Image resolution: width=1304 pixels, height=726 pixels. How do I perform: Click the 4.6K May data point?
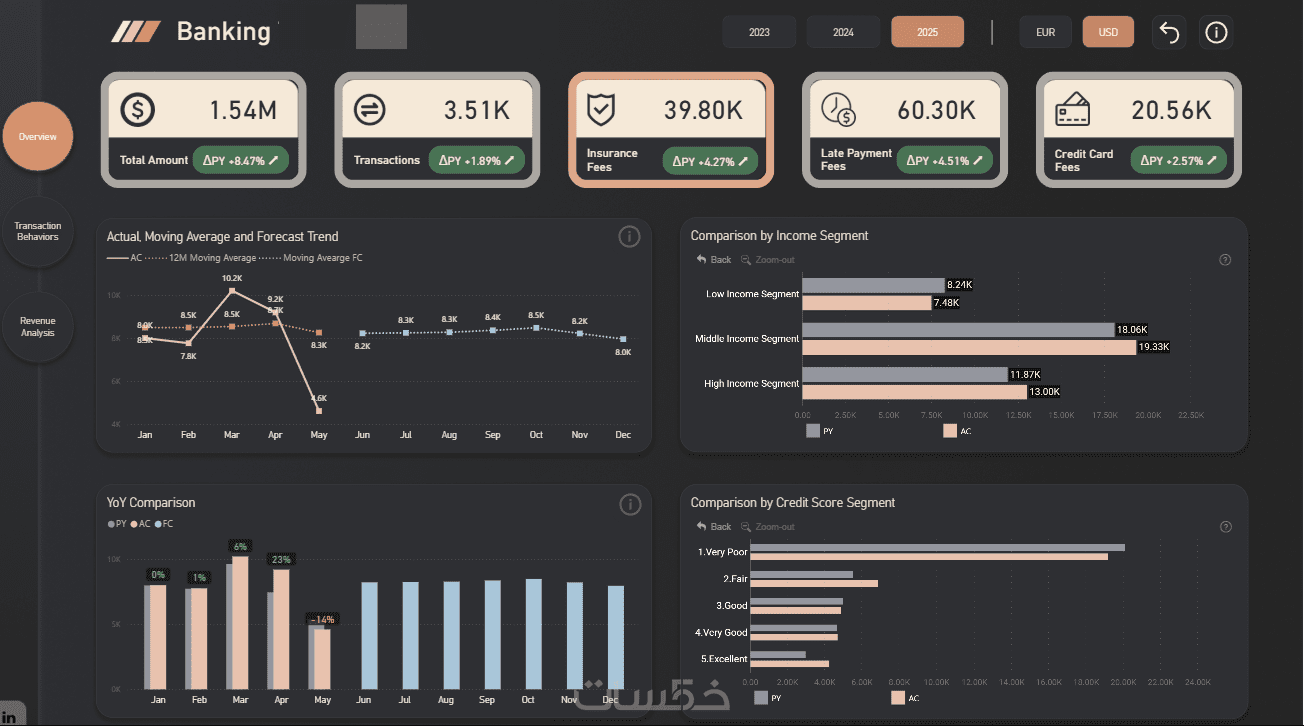319,410
